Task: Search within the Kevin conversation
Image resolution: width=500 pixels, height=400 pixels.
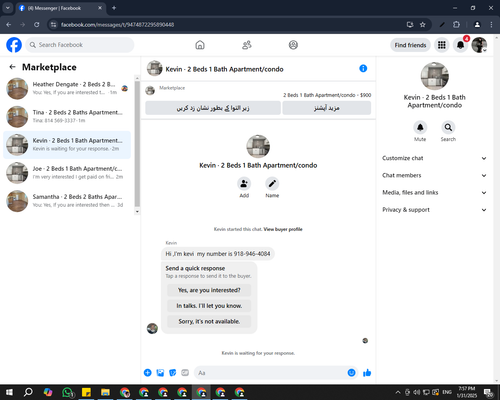Action: pyautogui.click(x=448, y=127)
